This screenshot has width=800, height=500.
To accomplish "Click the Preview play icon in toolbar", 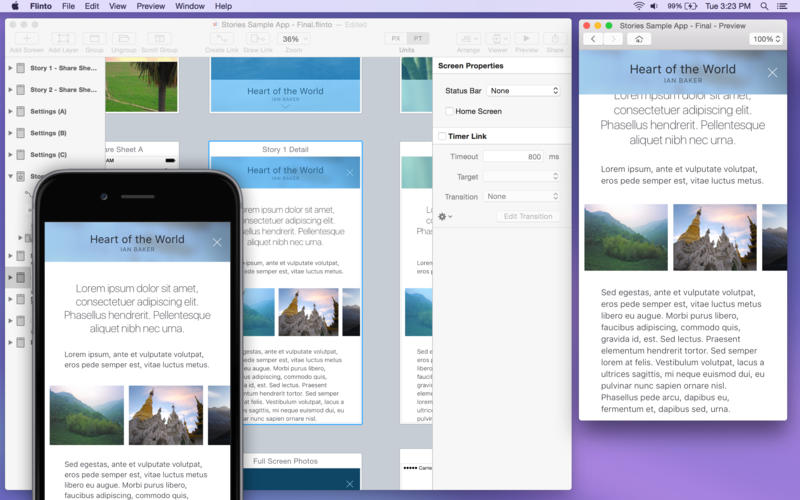I will click(526, 39).
